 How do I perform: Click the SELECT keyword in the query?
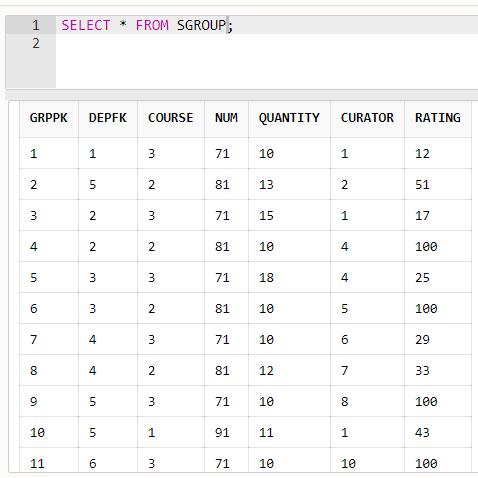pyautogui.click(x=86, y=26)
